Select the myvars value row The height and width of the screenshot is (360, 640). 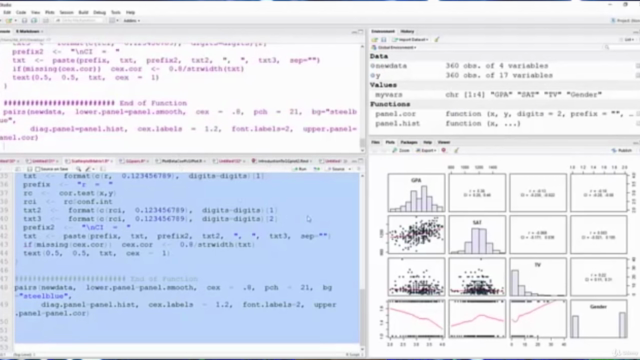click(x=504, y=95)
